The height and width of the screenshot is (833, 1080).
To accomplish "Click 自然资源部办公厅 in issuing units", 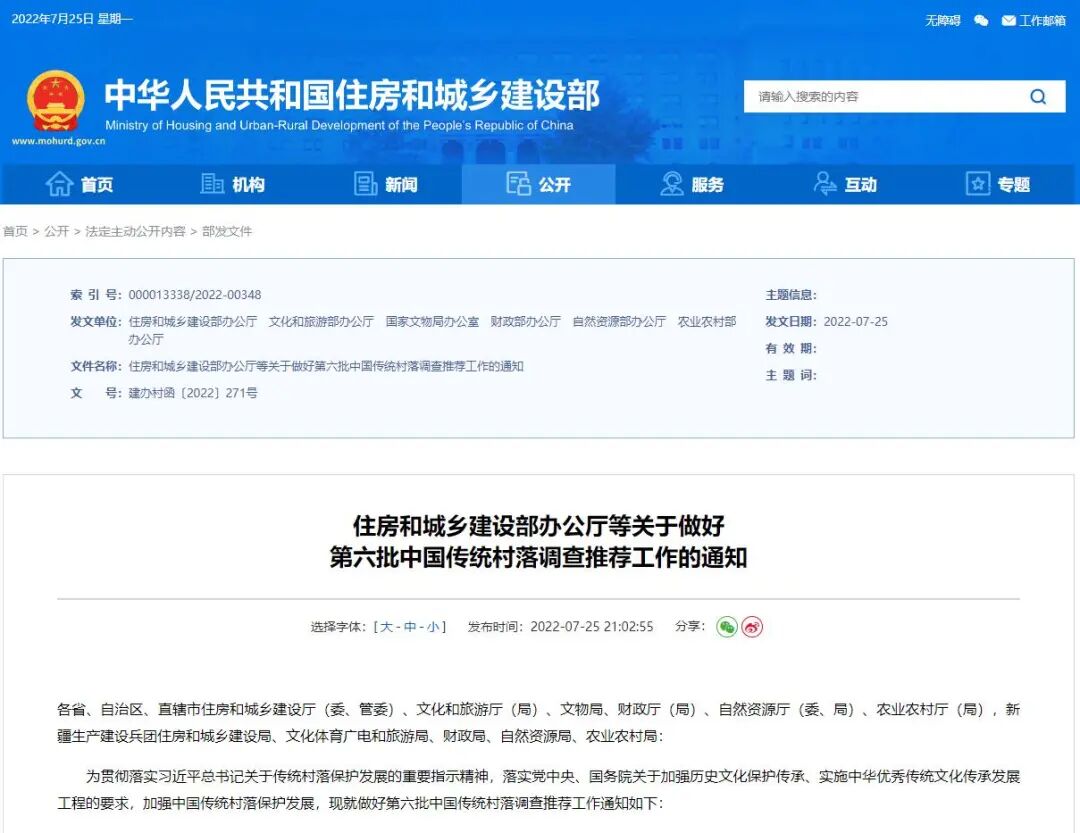I will point(619,322).
